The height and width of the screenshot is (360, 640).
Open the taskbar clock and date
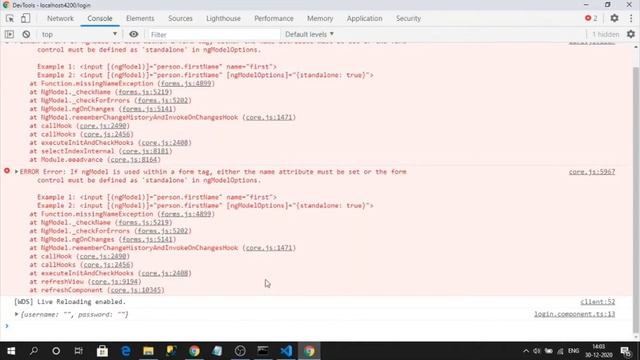598,351
